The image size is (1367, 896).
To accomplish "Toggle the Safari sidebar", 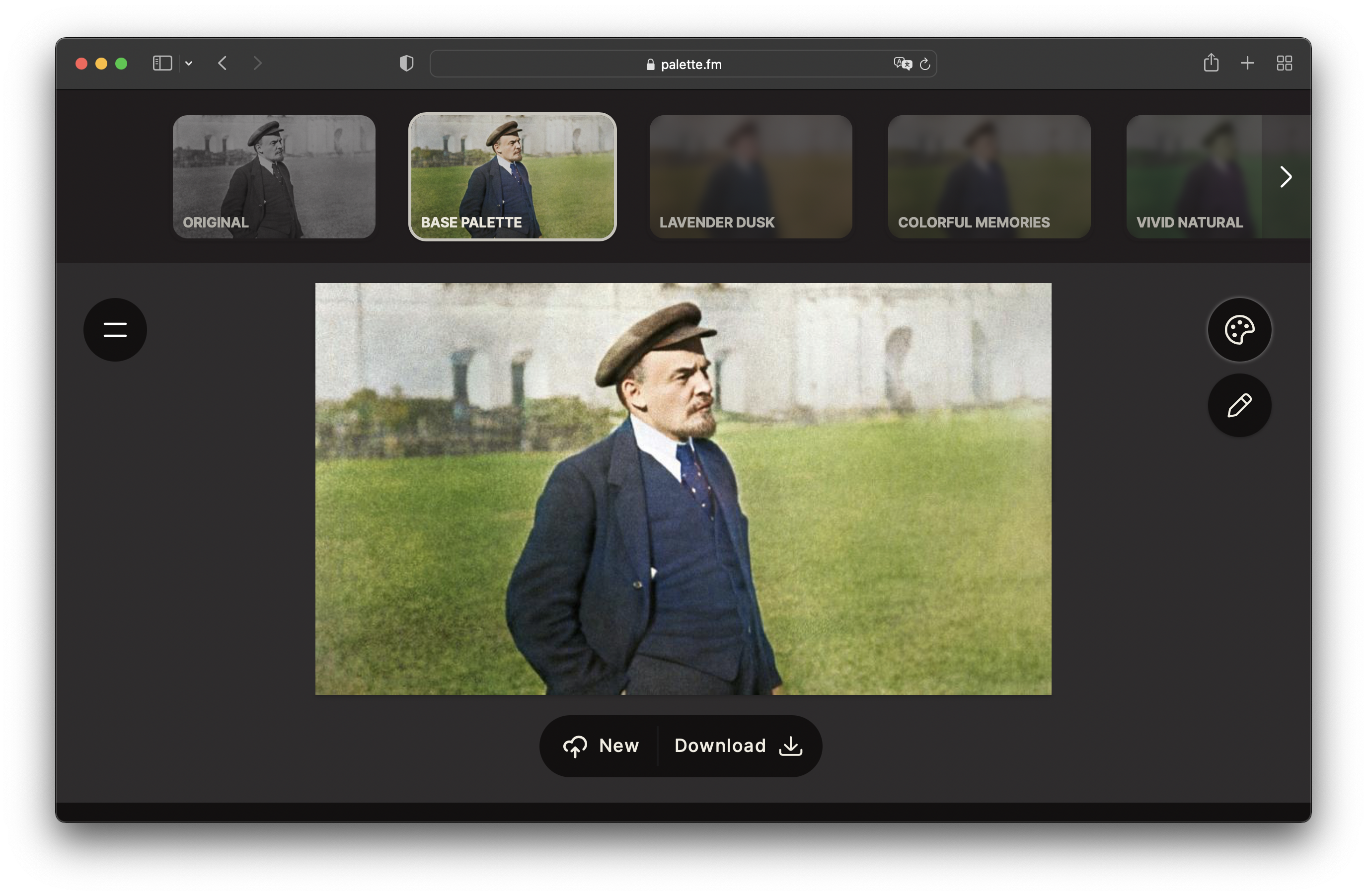I will (x=162, y=63).
